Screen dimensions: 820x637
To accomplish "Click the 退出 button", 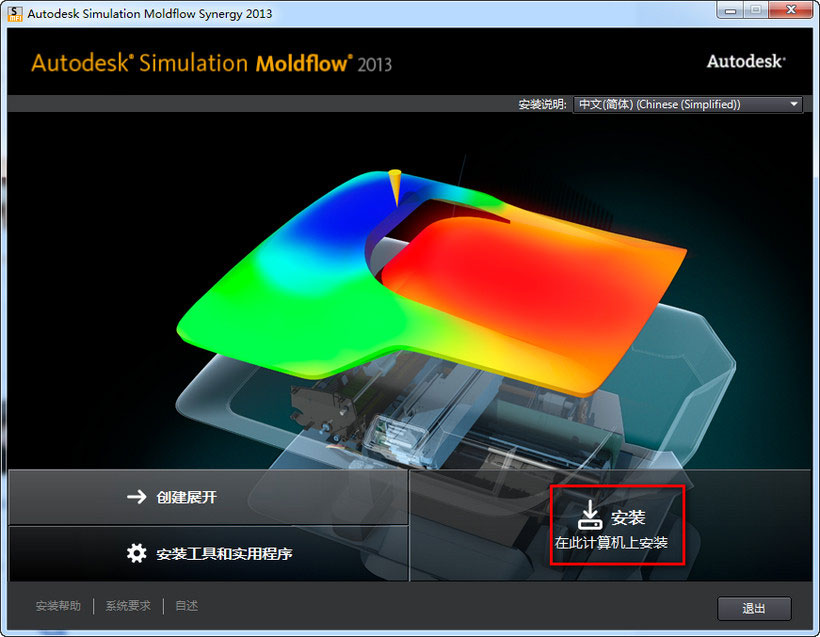I will [x=754, y=608].
